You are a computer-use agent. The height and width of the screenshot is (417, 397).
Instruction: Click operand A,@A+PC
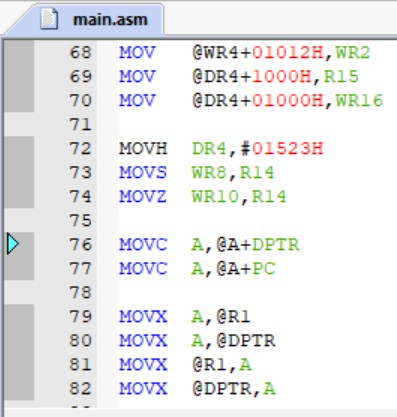(x=233, y=269)
